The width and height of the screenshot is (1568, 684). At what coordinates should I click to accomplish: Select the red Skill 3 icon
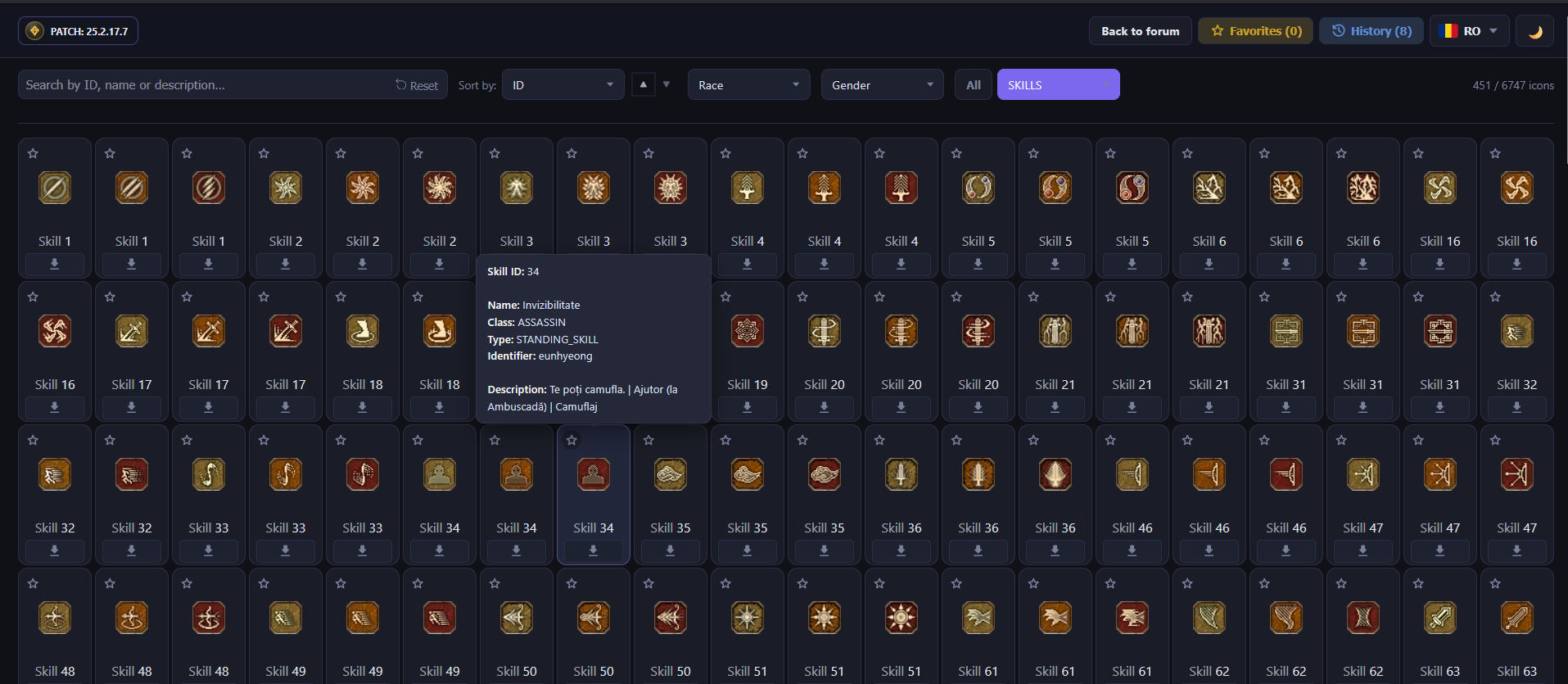[671, 188]
